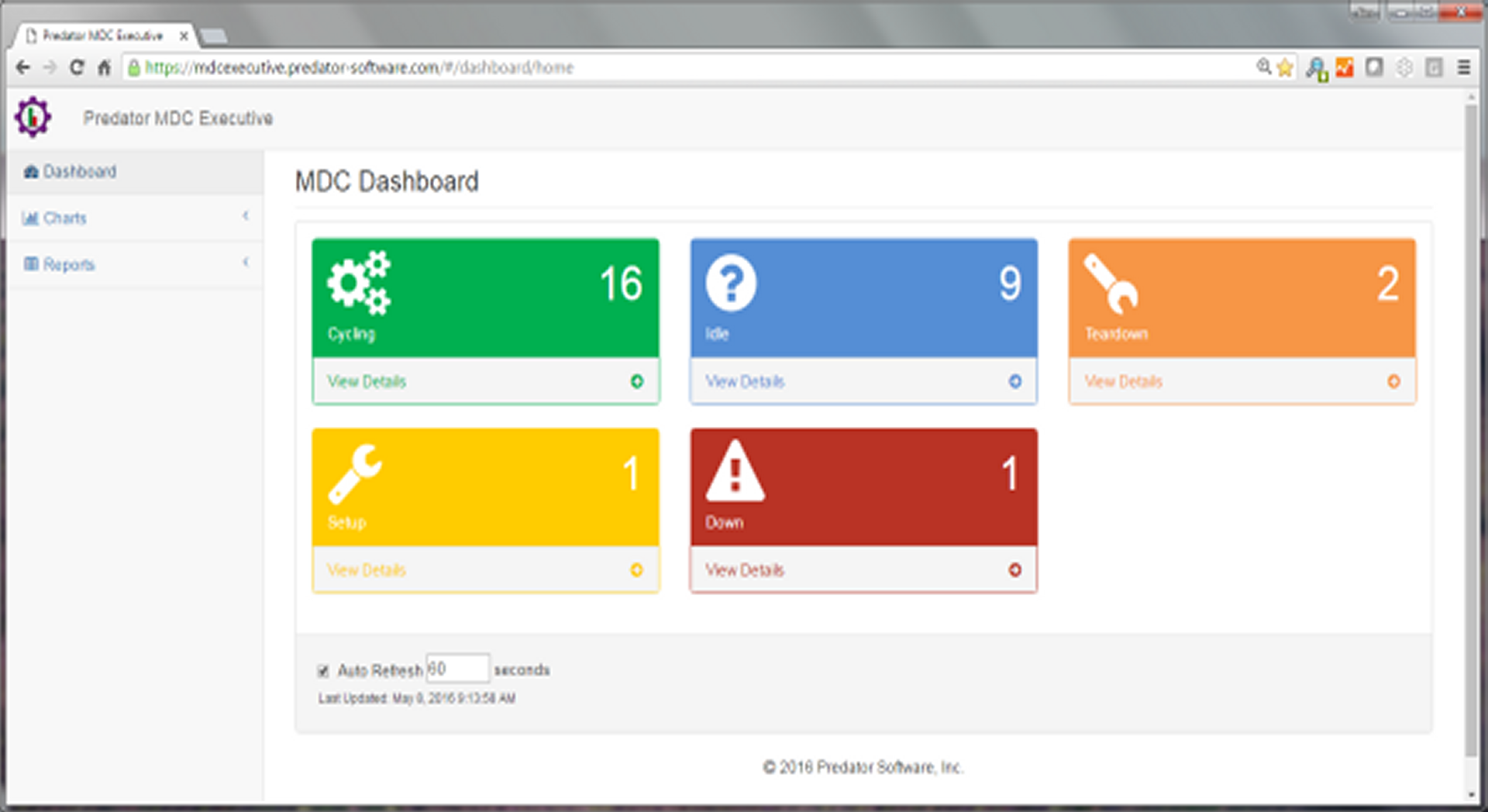Open the Chrome menu via hamburger icon
The height and width of the screenshot is (812, 1488).
[x=1465, y=67]
